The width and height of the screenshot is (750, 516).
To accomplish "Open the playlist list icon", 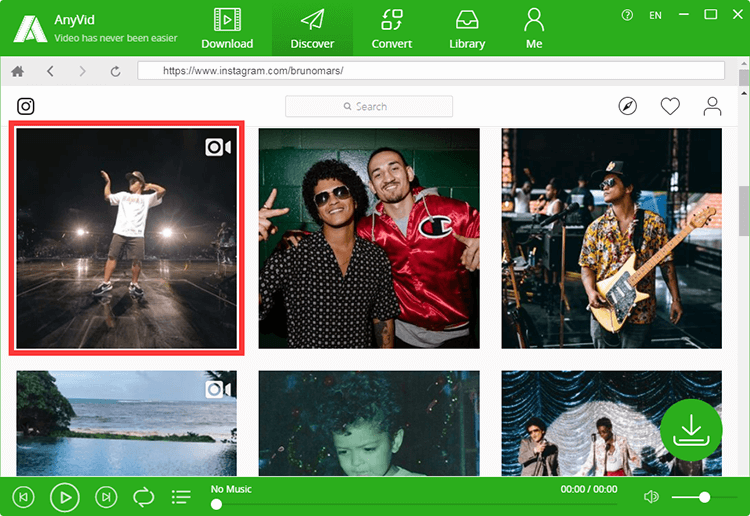I will tap(181, 497).
